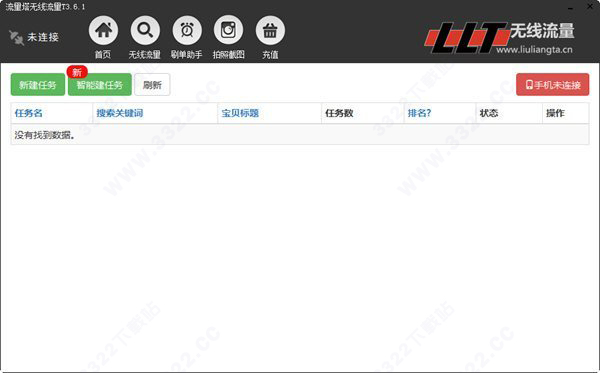Close the 流量塔 window

590,7
